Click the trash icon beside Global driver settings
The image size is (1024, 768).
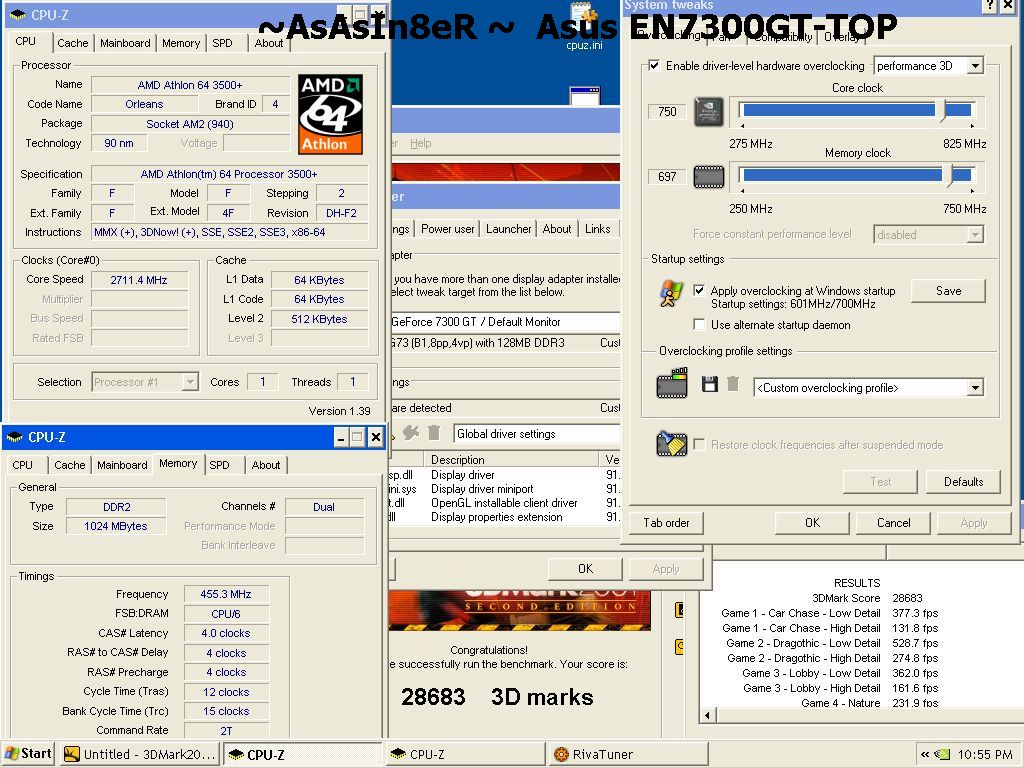(434, 432)
